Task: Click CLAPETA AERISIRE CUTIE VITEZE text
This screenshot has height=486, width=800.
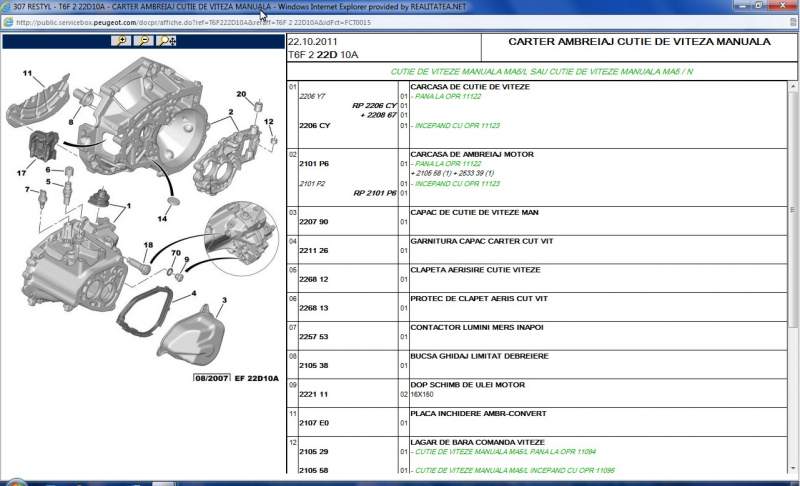Action: [476, 270]
